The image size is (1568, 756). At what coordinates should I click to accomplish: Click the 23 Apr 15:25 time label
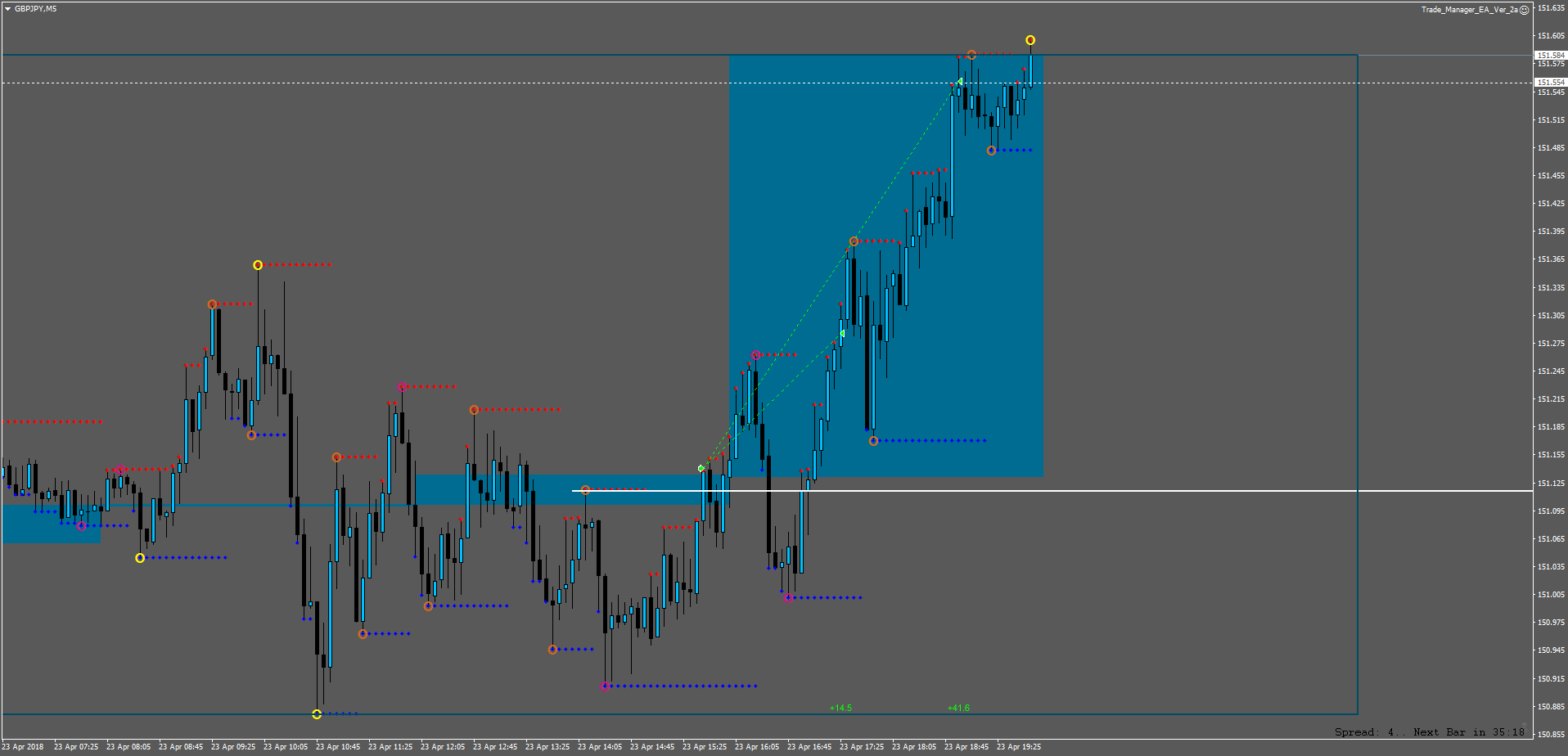tap(705, 747)
